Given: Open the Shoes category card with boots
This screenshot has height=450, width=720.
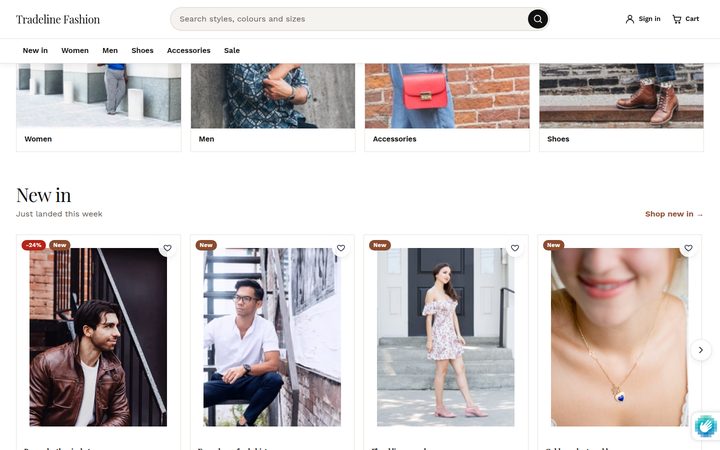Looking at the screenshot, I should 621,107.
